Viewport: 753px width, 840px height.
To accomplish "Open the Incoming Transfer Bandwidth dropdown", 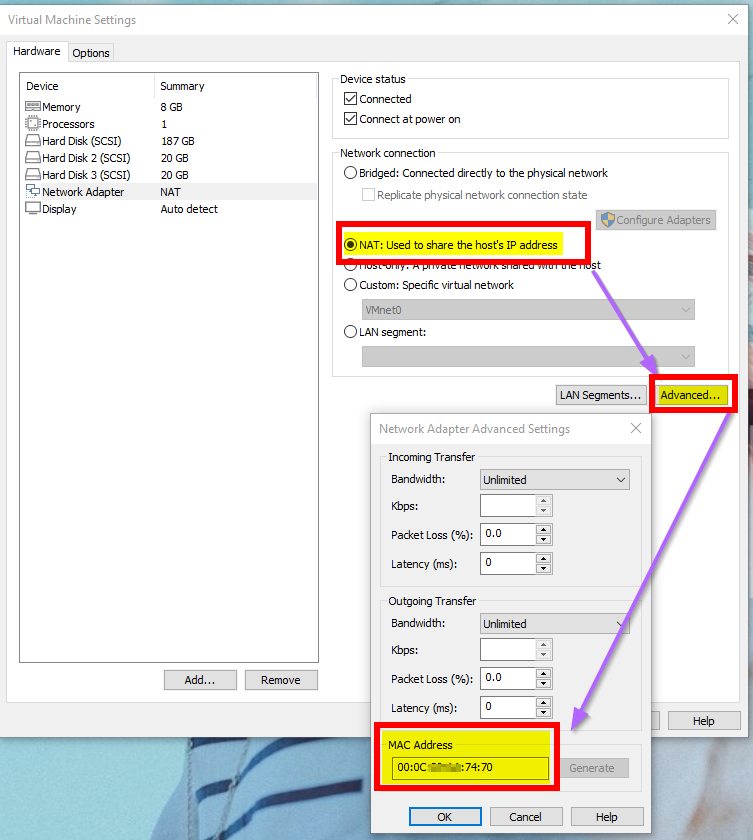I will click(x=555, y=479).
